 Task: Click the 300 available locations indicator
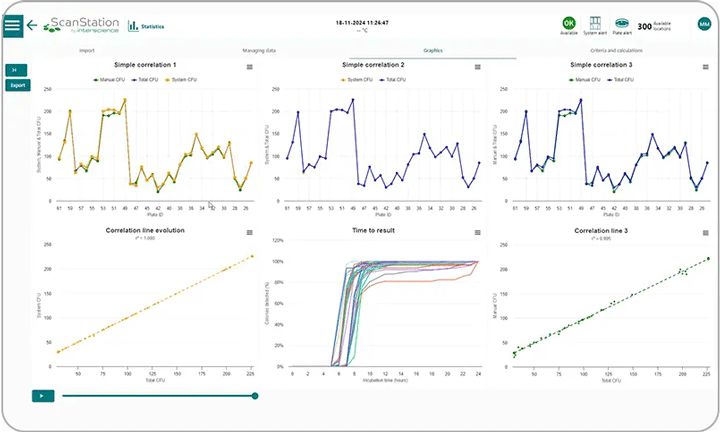click(660, 25)
